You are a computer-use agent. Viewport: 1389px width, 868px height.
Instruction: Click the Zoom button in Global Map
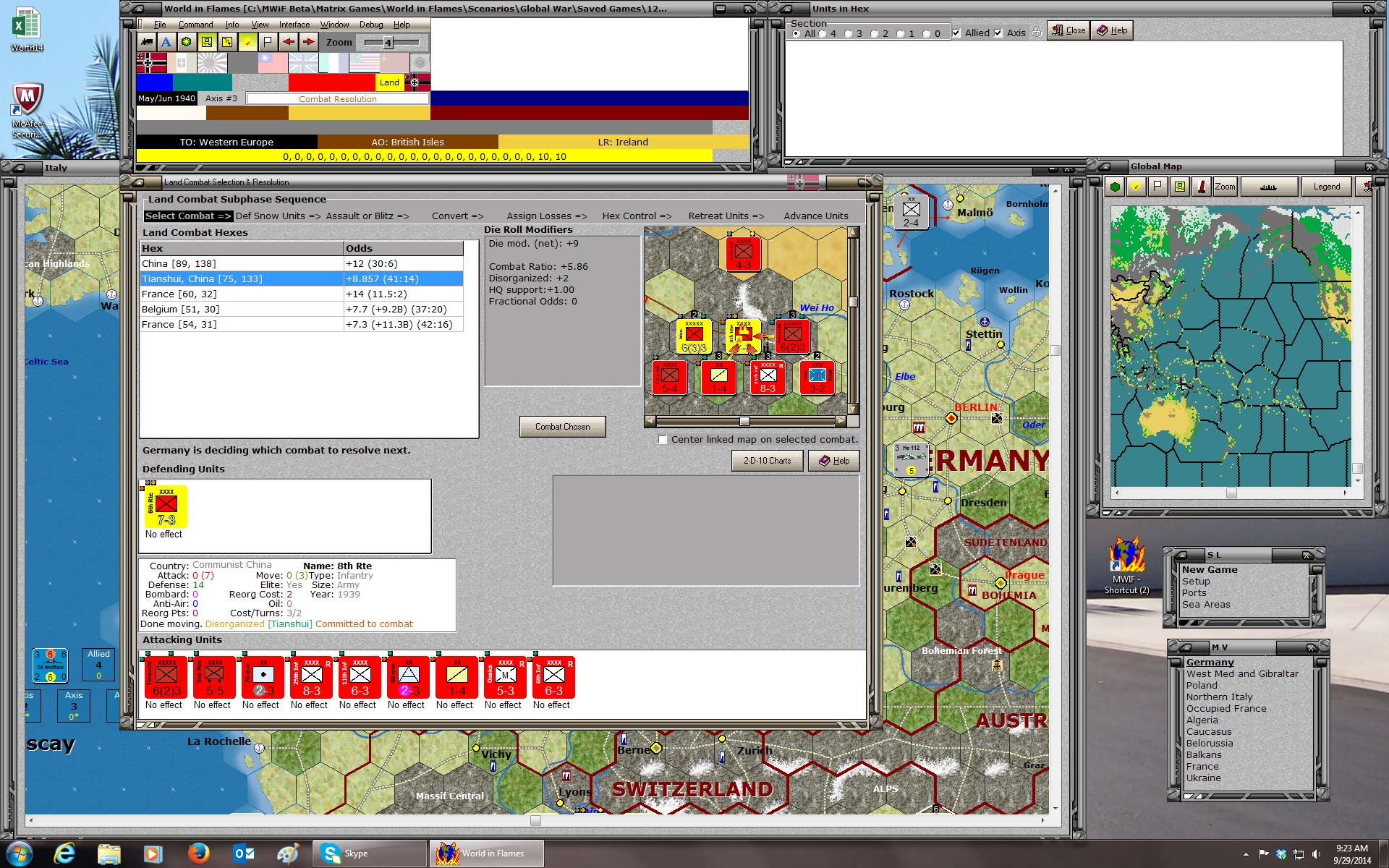(x=1225, y=187)
